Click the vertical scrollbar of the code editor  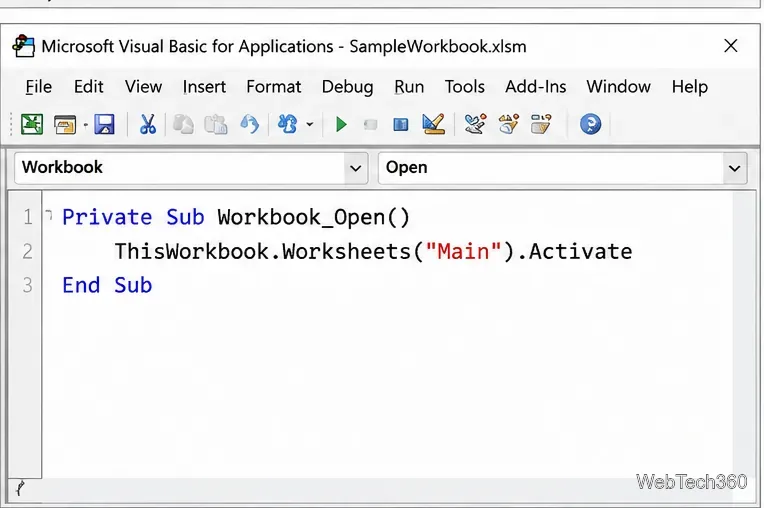[x=744, y=334]
